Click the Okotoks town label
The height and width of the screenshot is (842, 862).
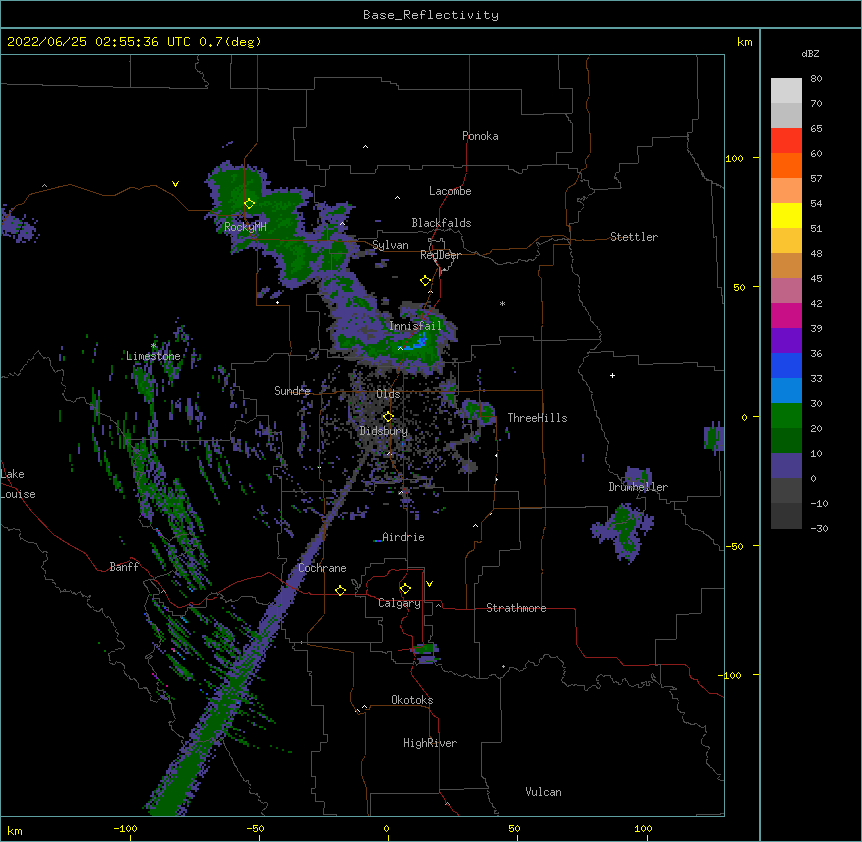tap(412, 700)
